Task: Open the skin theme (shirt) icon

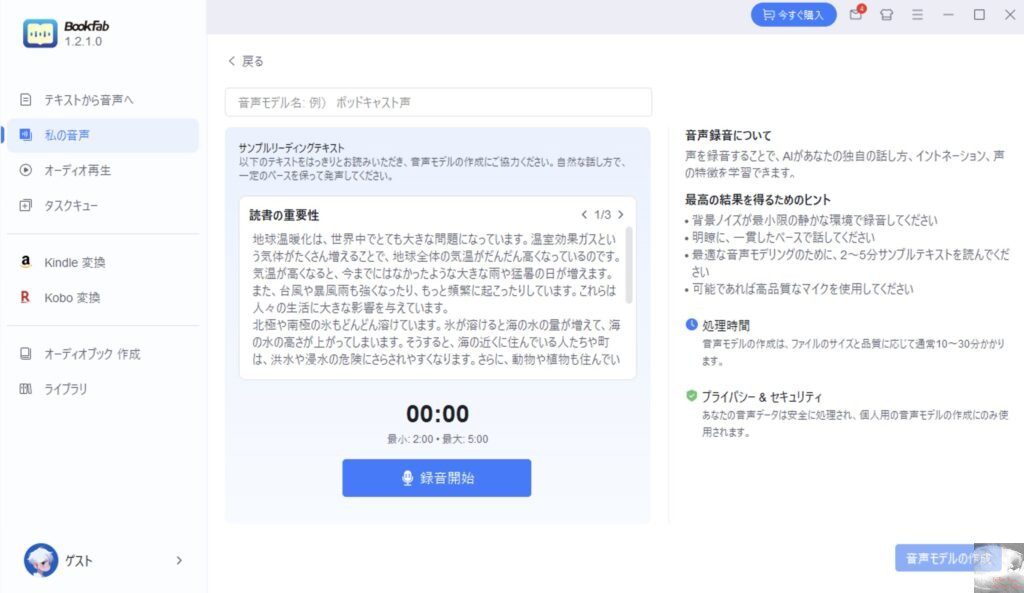Action: (x=886, y=15)
